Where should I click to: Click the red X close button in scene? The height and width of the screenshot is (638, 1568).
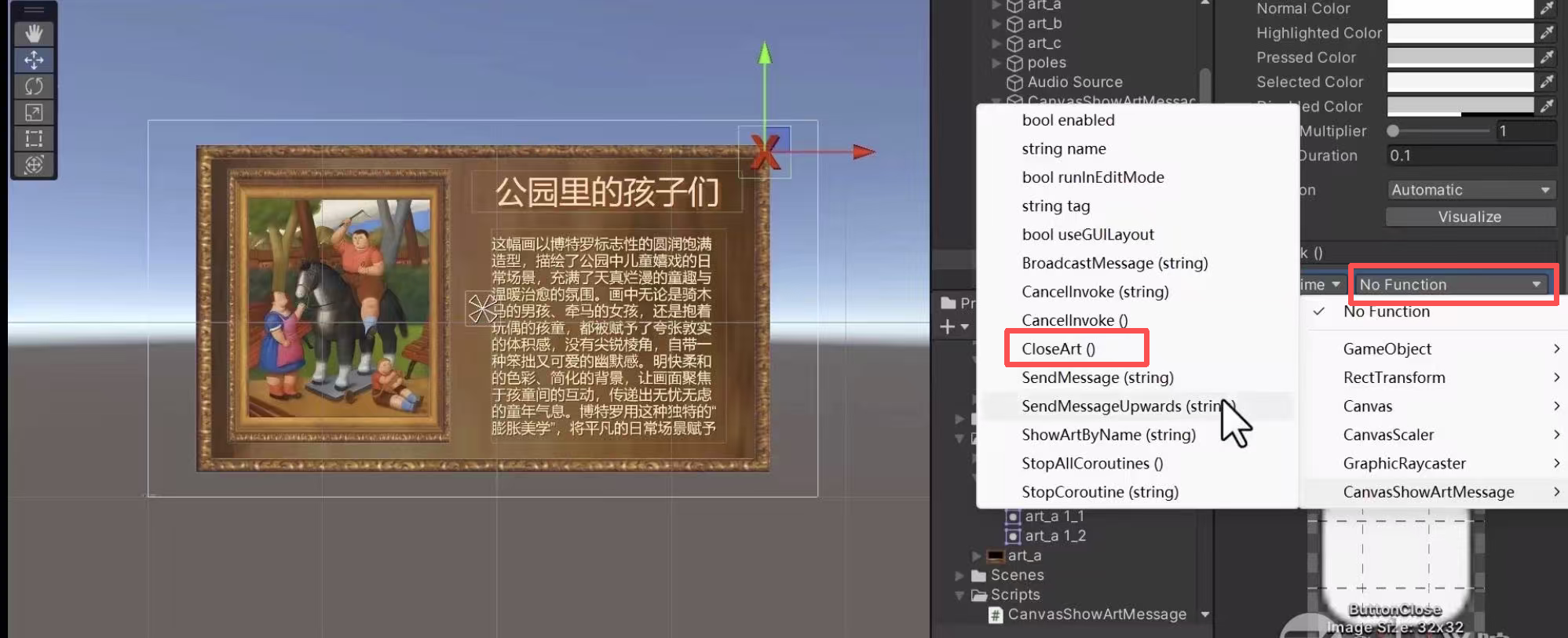[765, 152]
